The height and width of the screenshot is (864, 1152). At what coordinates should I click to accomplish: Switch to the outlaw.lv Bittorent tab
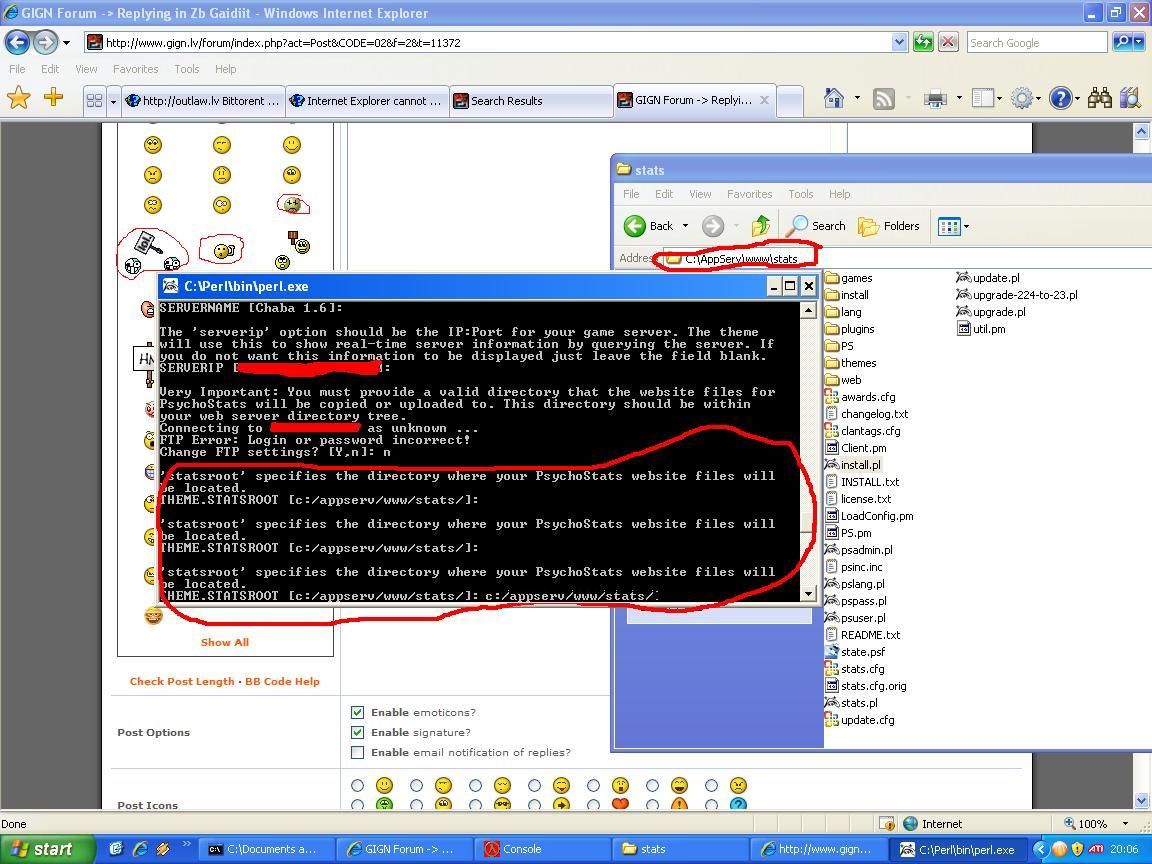pyautogui.click(x=202, y=101)
